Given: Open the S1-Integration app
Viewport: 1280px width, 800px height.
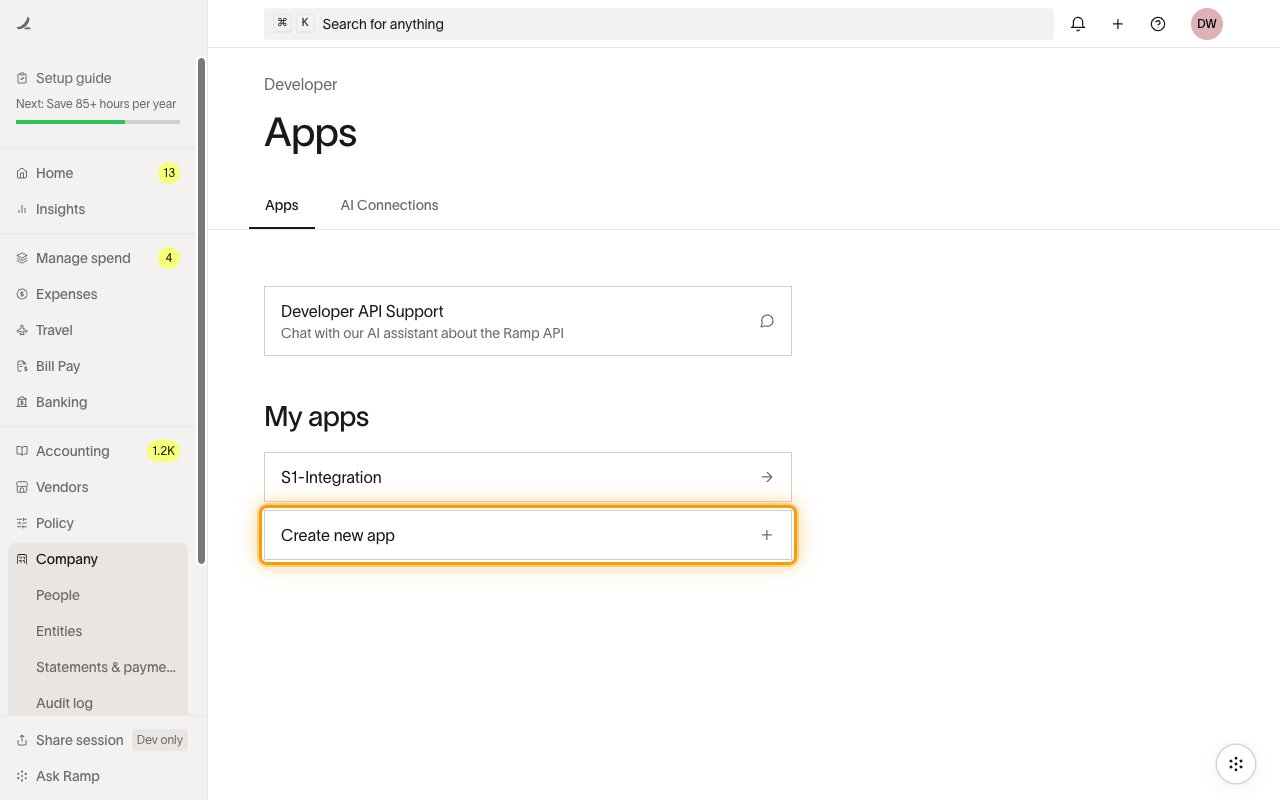Looking at the screenshot, I should click(528, 477).
